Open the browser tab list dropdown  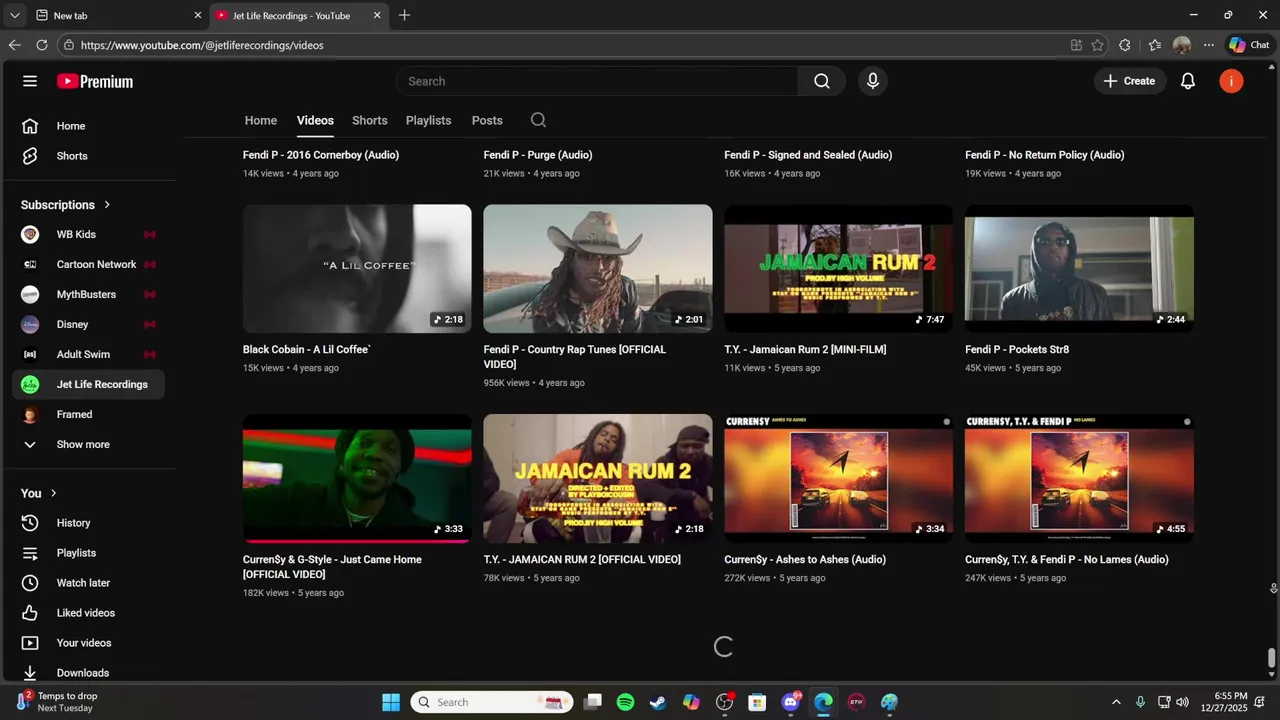[14, 15]
